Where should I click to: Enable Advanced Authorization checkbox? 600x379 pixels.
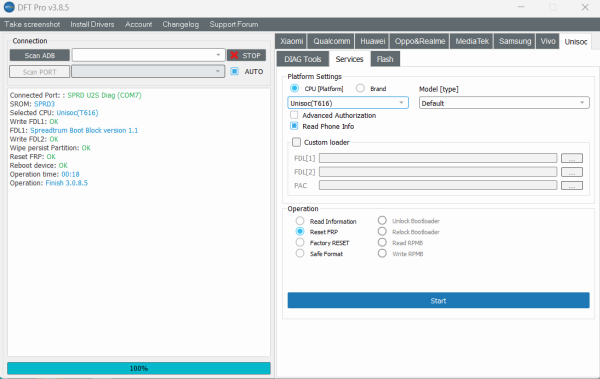pos(294,115)
